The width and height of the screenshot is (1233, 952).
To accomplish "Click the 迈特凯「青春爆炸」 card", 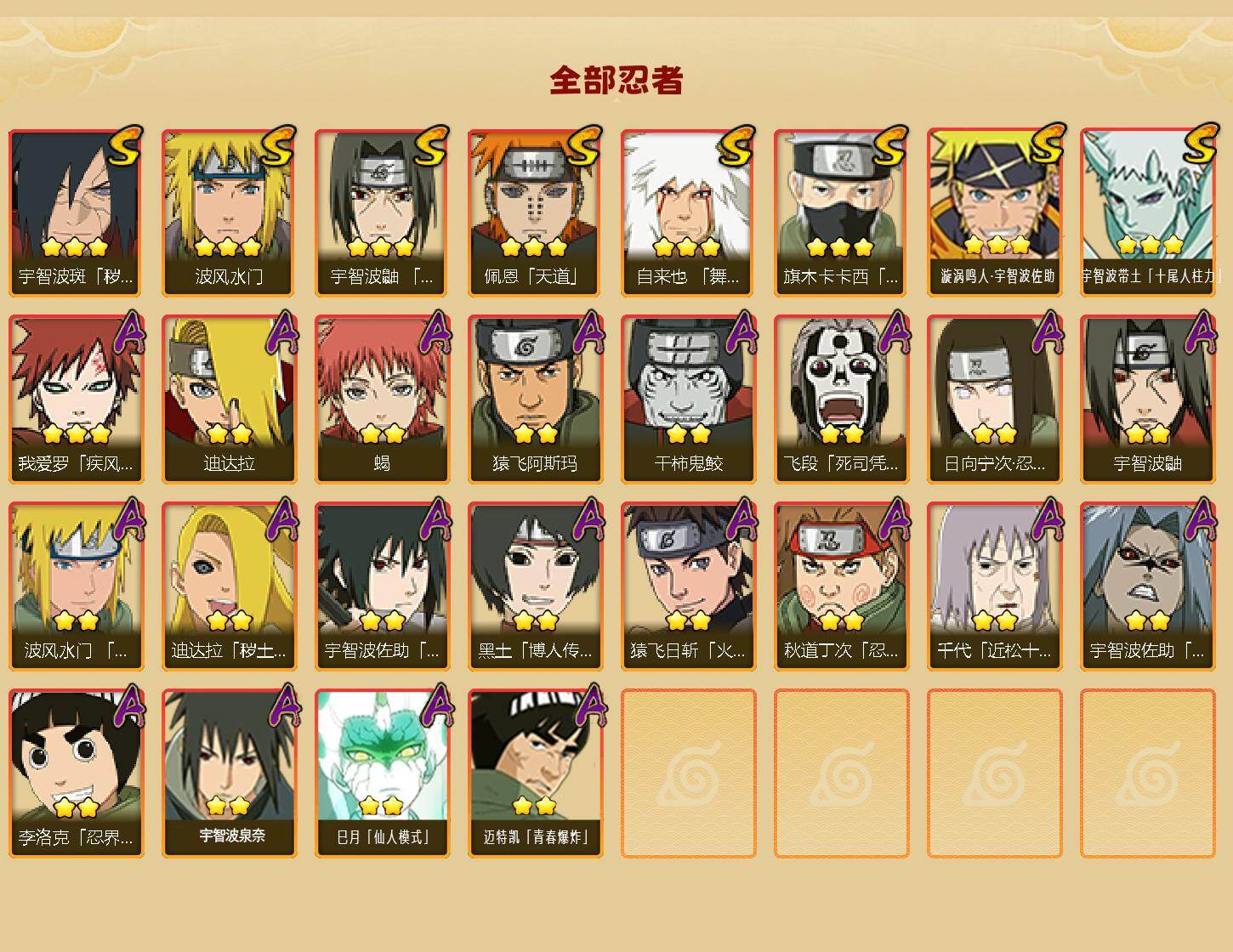I will coord(535,773).
